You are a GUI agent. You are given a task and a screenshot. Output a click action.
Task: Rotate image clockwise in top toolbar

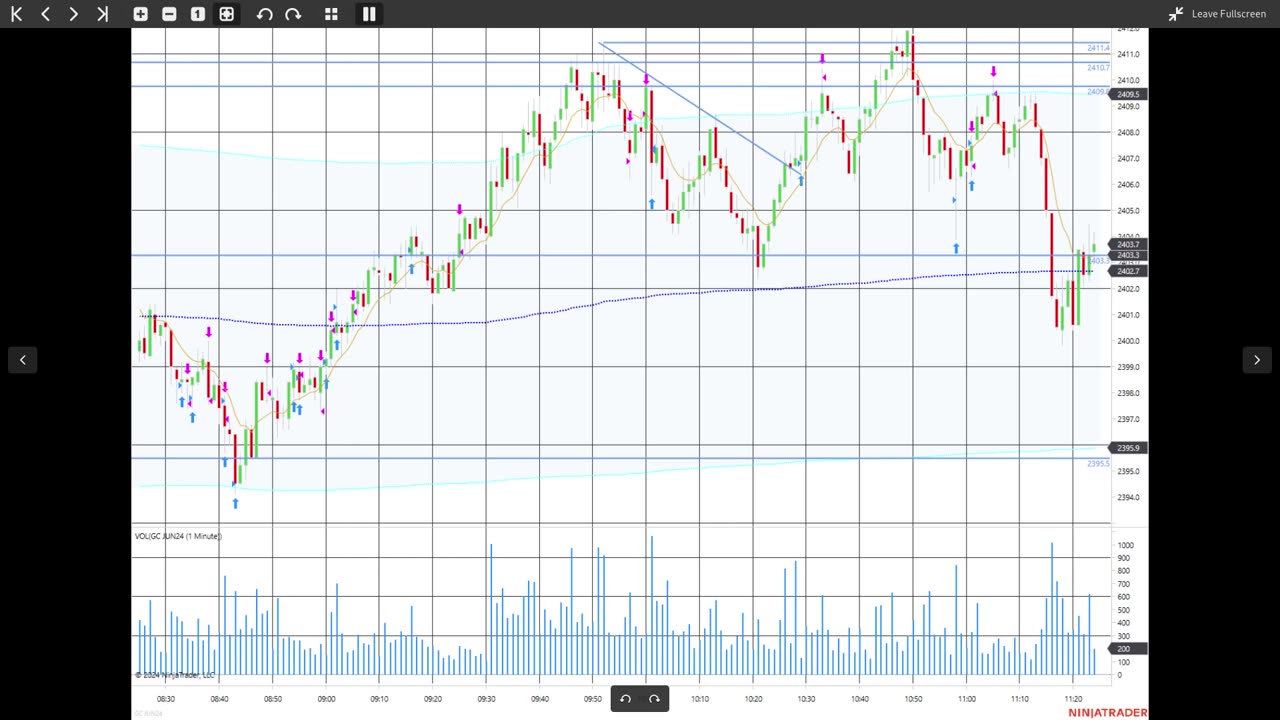coord(293,14)
